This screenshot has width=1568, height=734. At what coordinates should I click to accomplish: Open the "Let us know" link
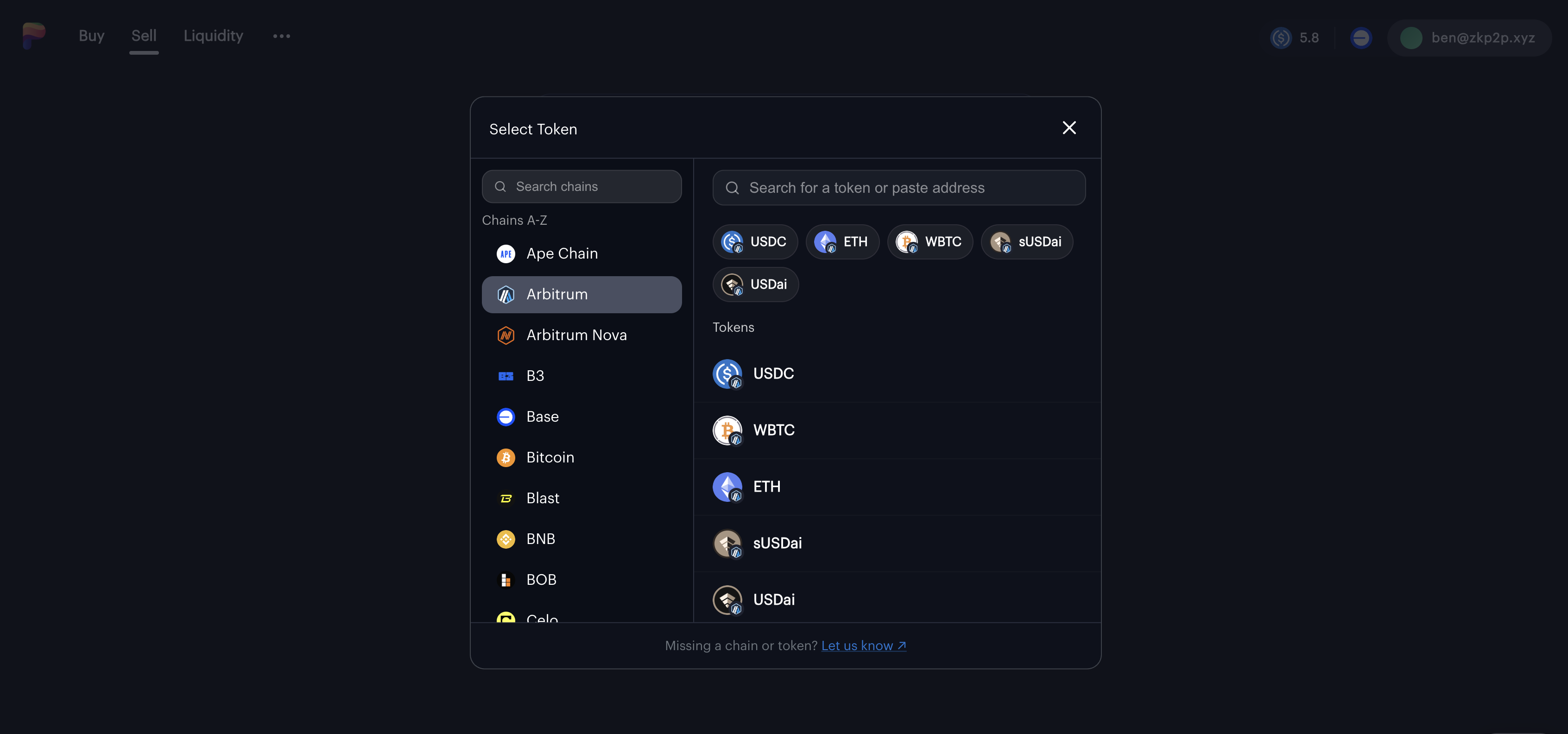863,646
